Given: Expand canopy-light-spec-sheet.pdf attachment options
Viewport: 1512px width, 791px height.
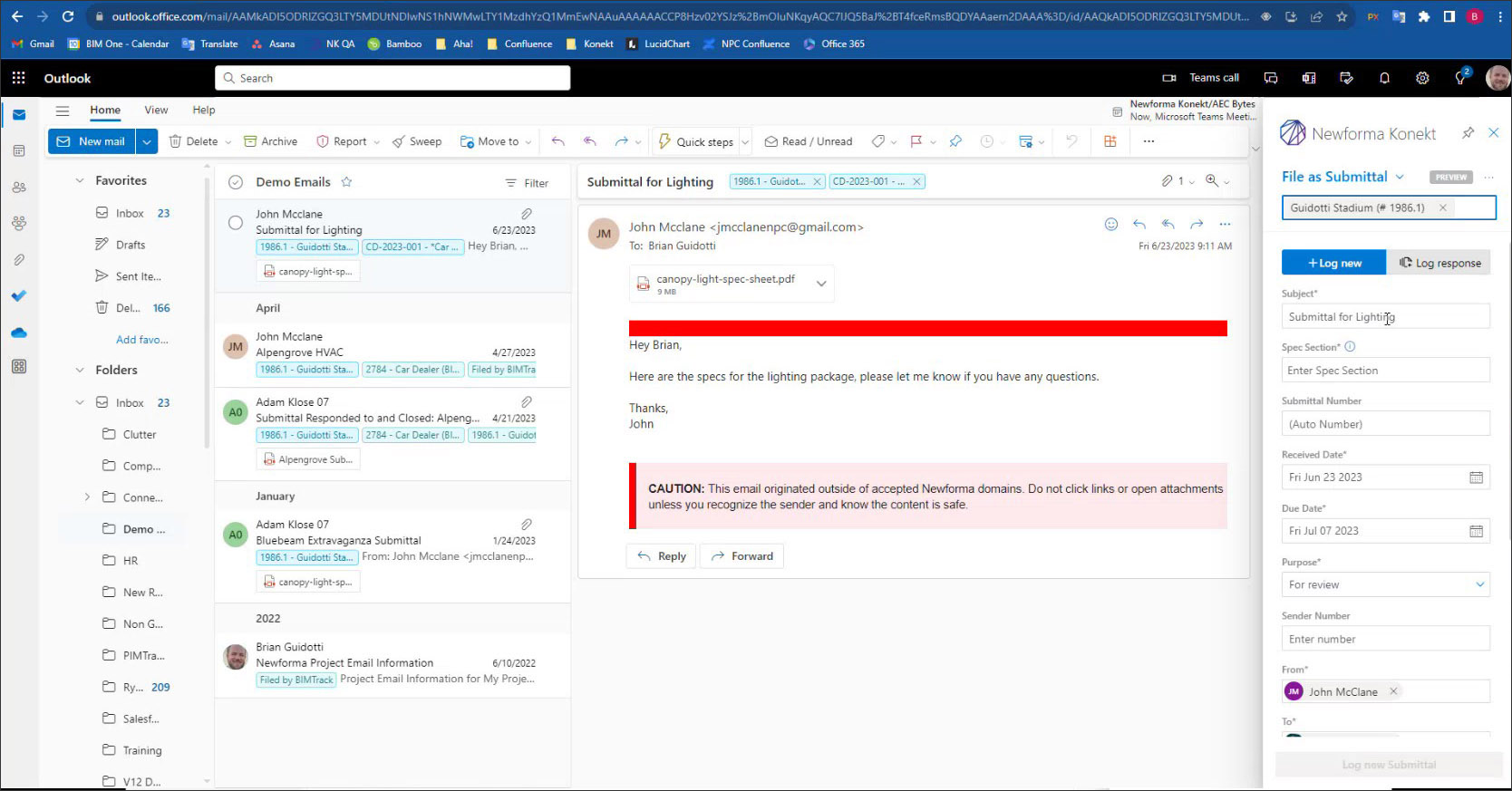Looking at the screenshot, I should click(821, 284).
